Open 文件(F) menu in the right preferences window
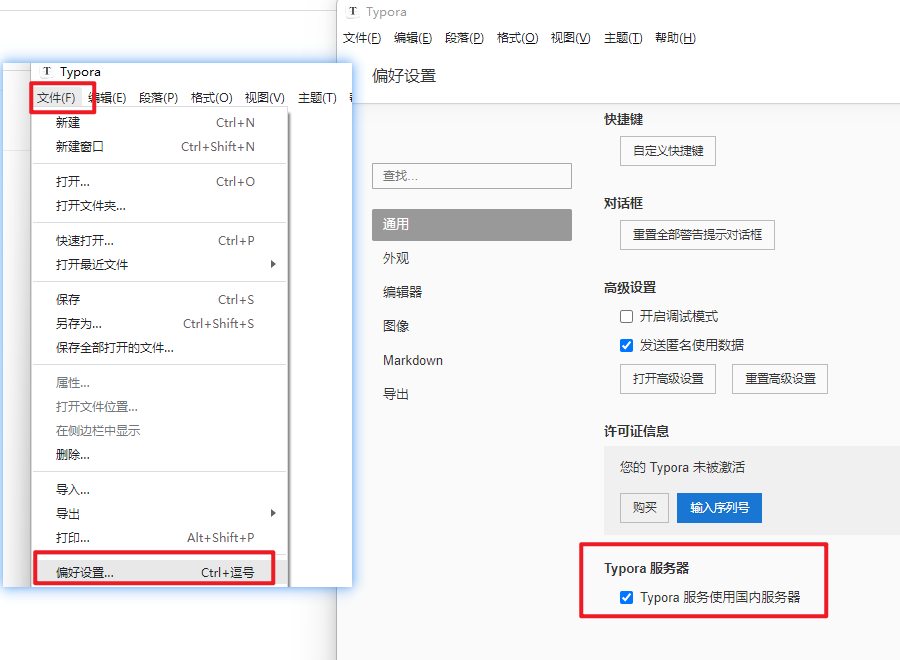 pos(362,38)
